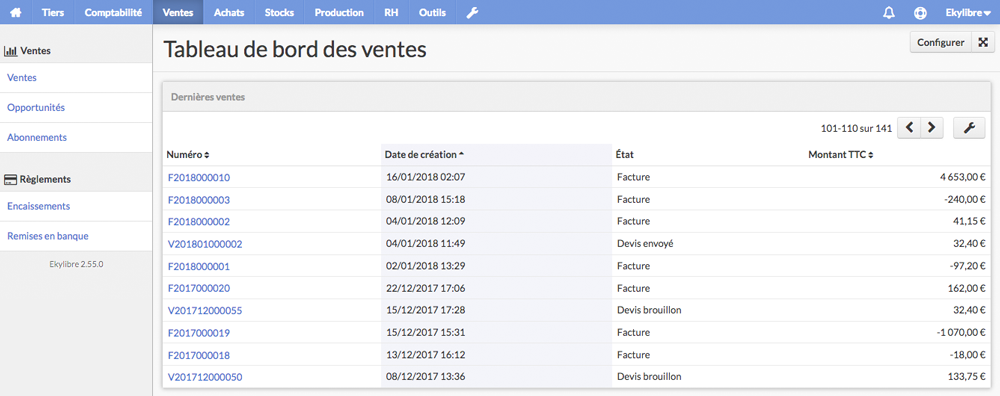Image resolution: width=1000 pixels, height=396 pixels.
Task: Open invoice F2018000003
Action: click(x=198, y=200)
